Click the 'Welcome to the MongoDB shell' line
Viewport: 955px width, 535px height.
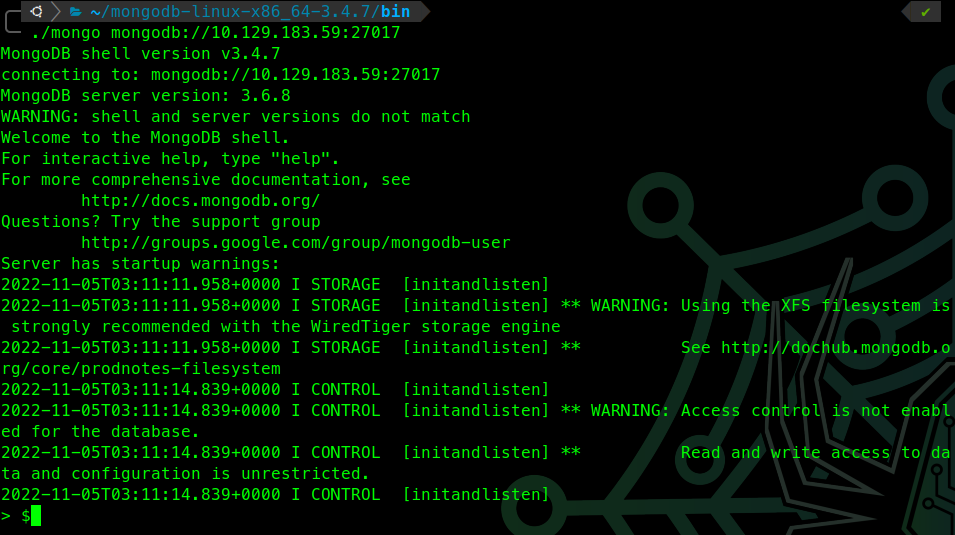point(145,138)
